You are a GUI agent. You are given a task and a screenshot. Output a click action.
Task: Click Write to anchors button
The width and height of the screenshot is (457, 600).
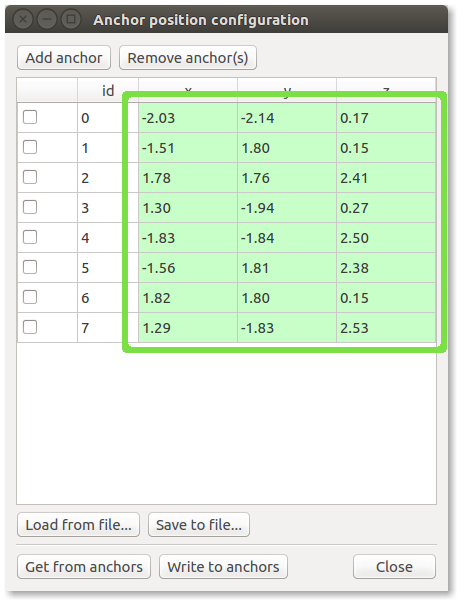point(224,567)
